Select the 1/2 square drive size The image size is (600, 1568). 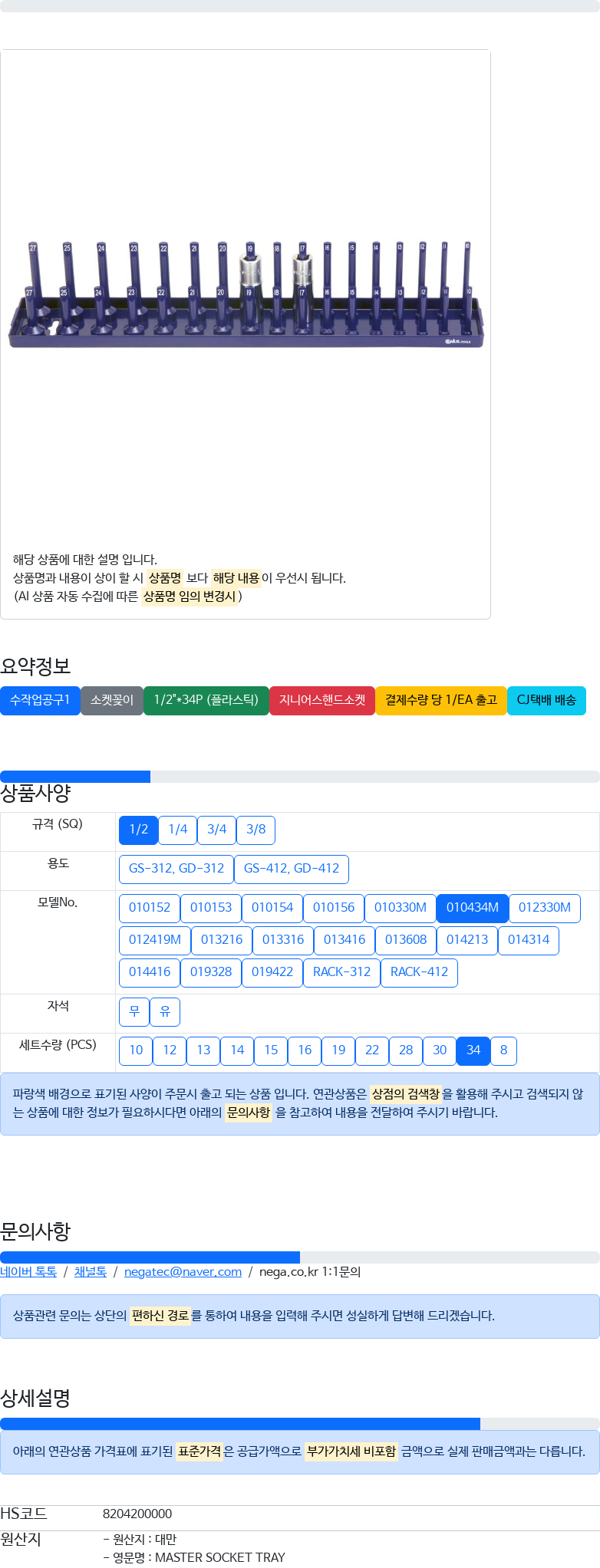pos(138,830)
